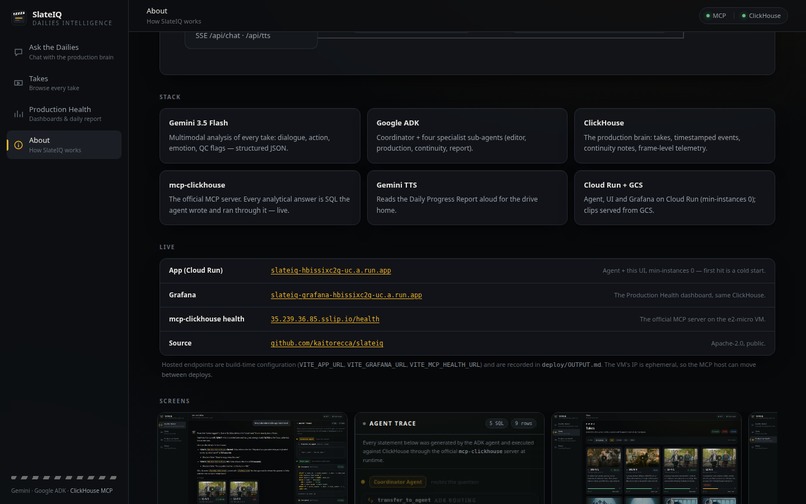The height and width of the screenshot is (504, 806).
Task: Click the deploy/OUTPUT.md text
Action: pyautogui.click(x=571, y=365)
